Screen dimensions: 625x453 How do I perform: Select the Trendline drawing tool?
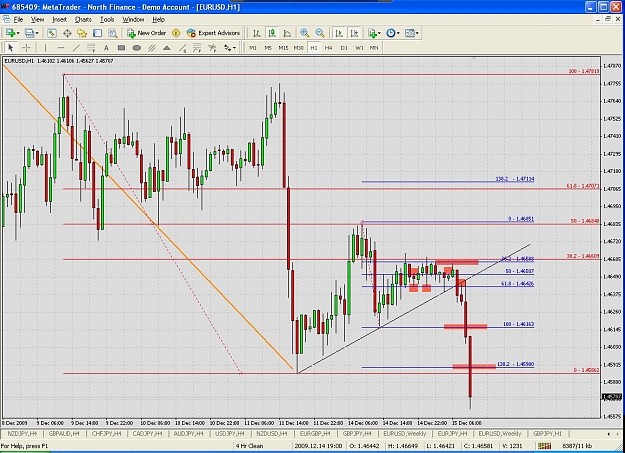76,48
